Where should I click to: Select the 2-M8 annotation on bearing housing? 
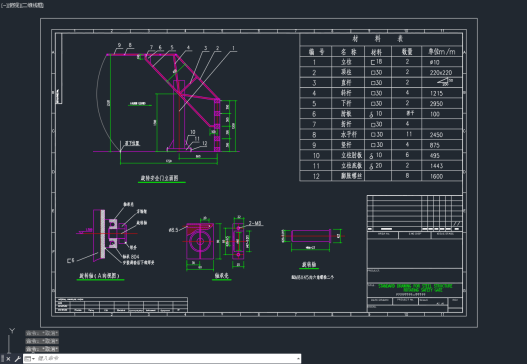(255, 223)
